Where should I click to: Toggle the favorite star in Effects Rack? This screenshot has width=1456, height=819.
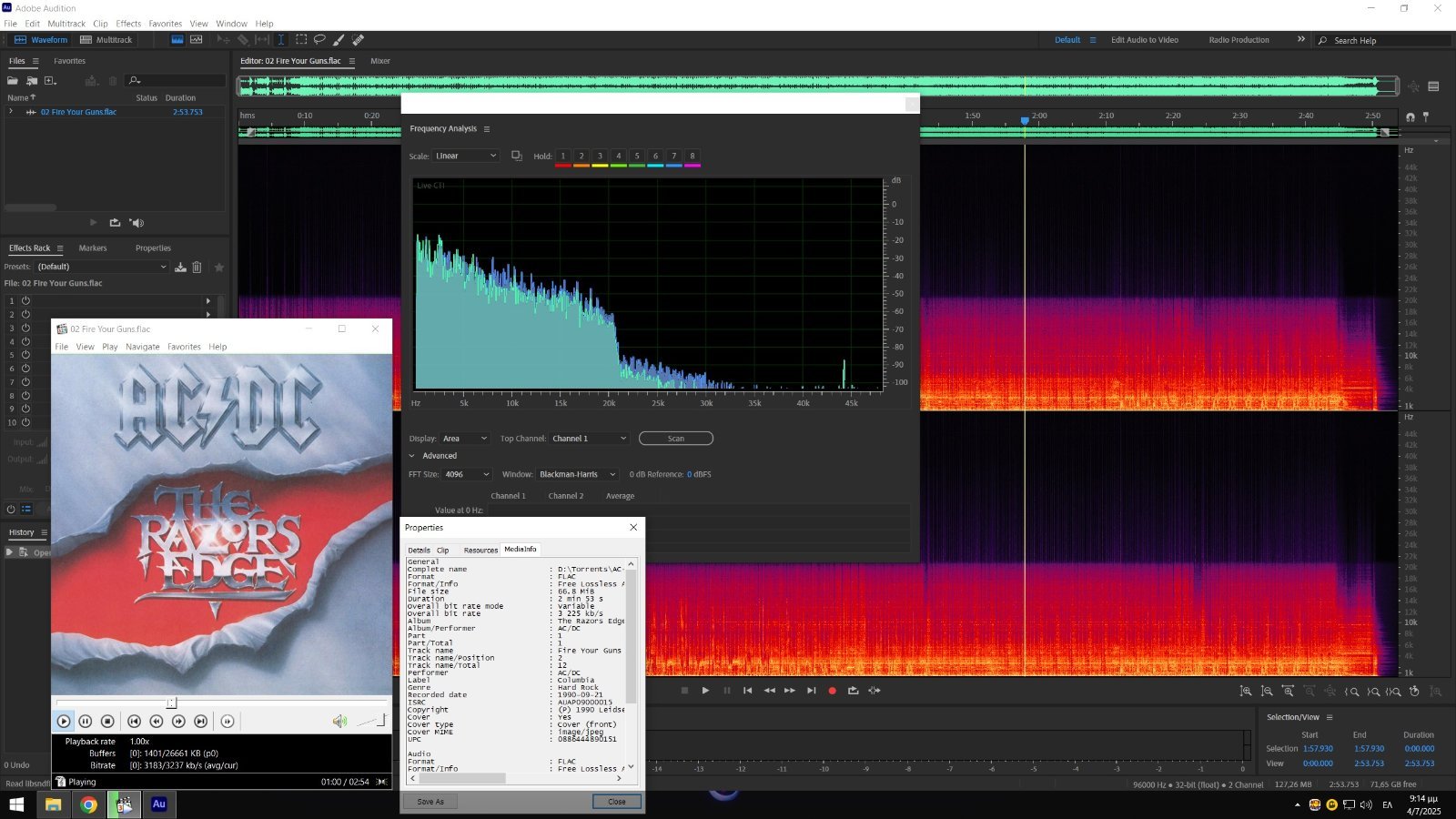click(x=218, y=268)
